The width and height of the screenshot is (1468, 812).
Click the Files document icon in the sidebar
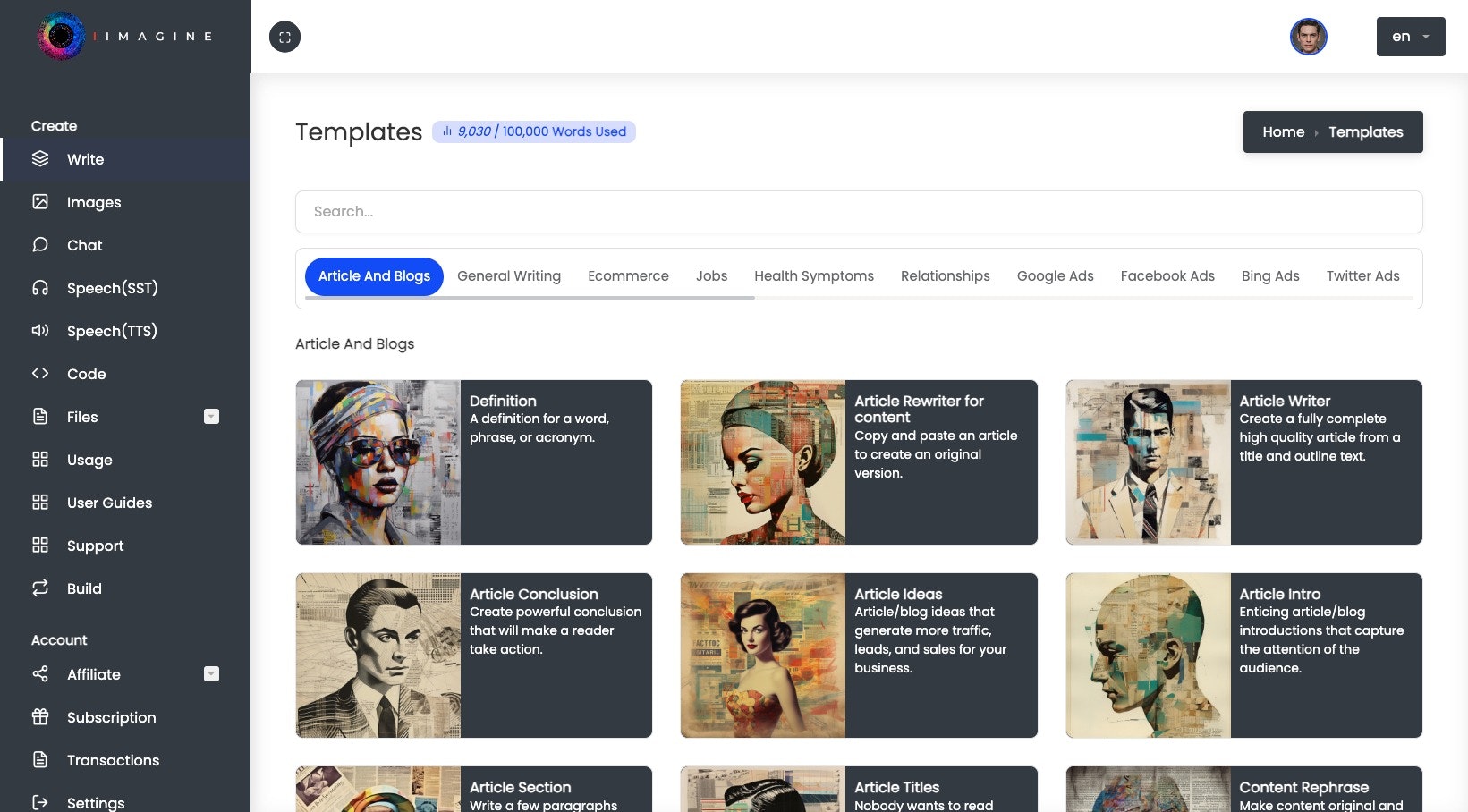(40, 417)
